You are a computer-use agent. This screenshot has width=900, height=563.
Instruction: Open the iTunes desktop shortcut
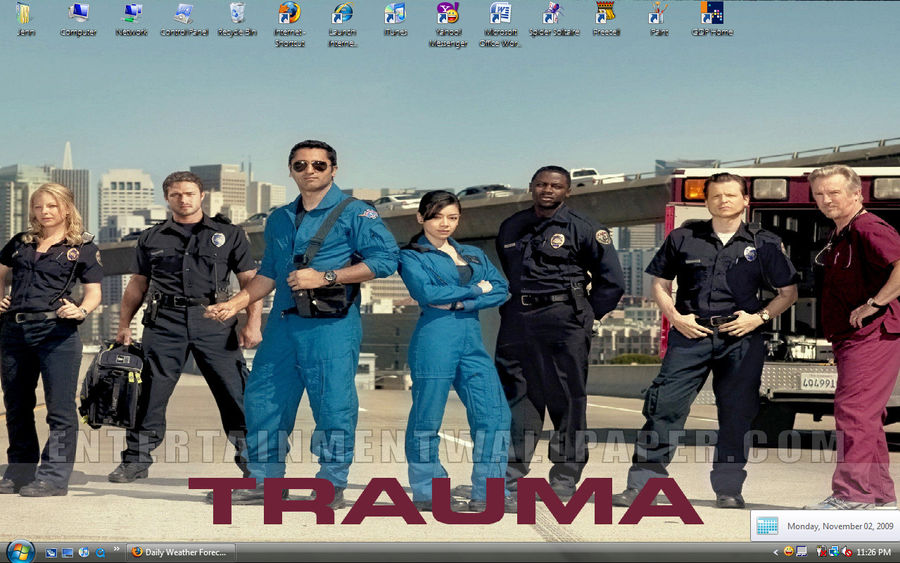point(395,19)
